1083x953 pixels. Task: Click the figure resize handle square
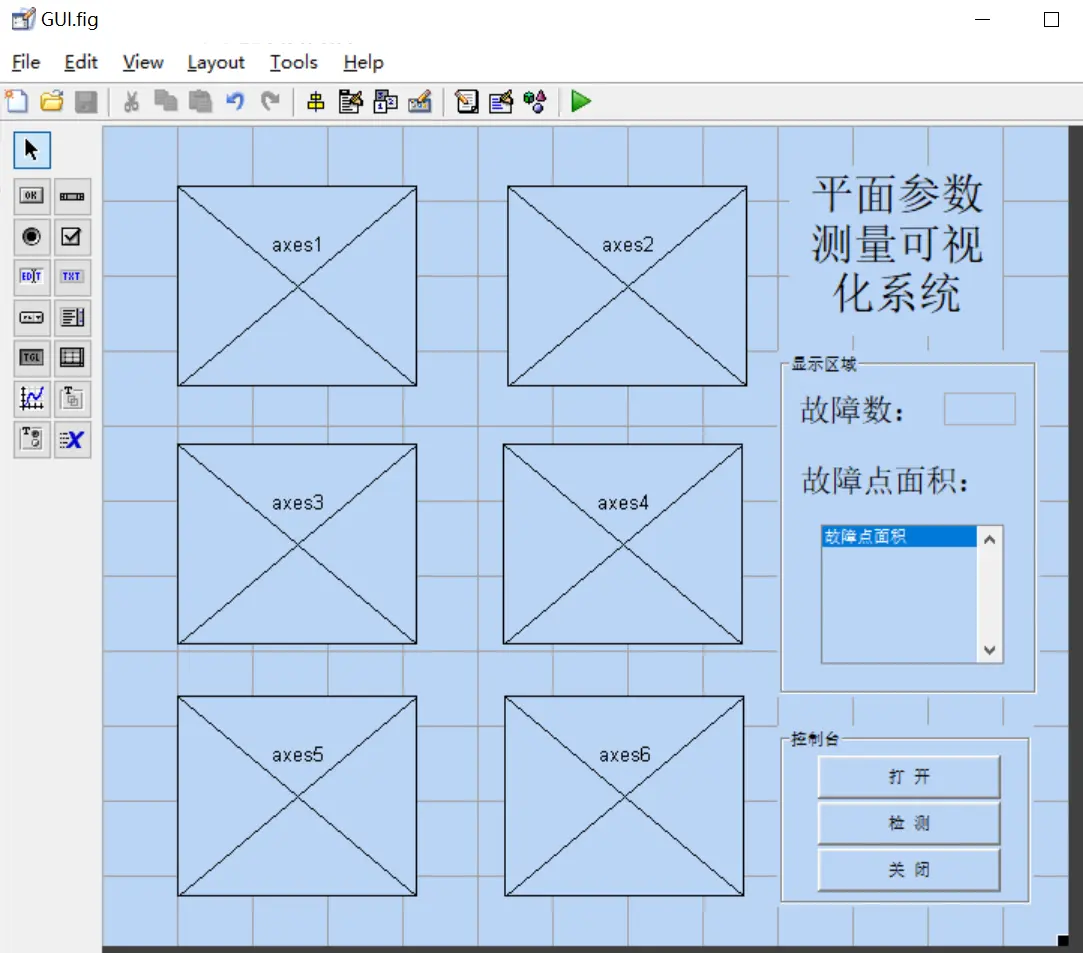point(1063,940)
